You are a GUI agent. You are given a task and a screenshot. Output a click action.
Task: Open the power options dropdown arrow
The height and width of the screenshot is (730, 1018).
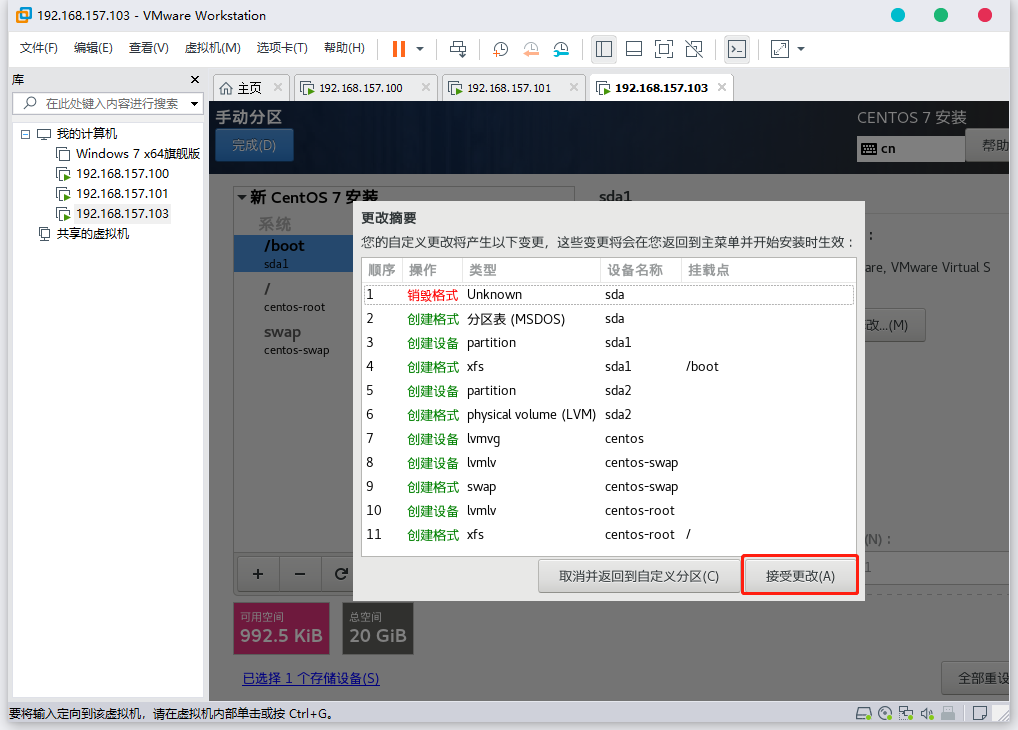[x=420, y=49]
